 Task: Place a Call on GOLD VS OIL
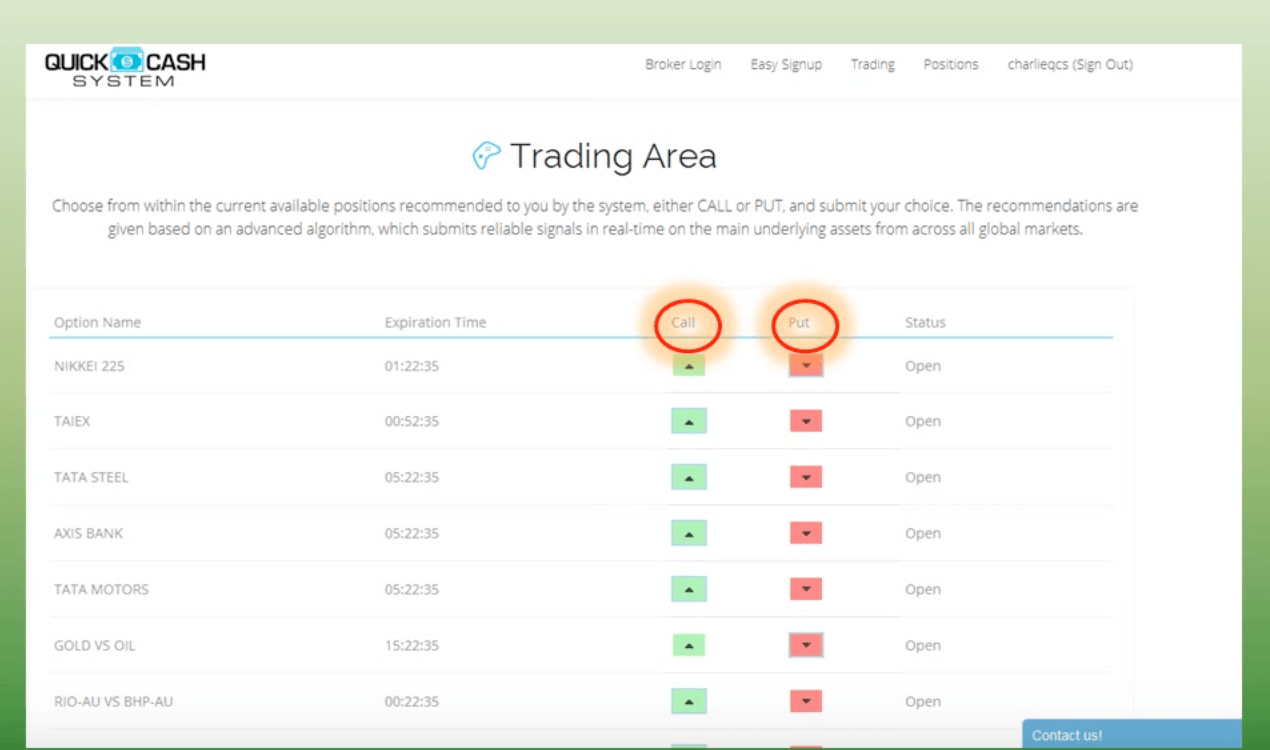(x=689, y=646)
